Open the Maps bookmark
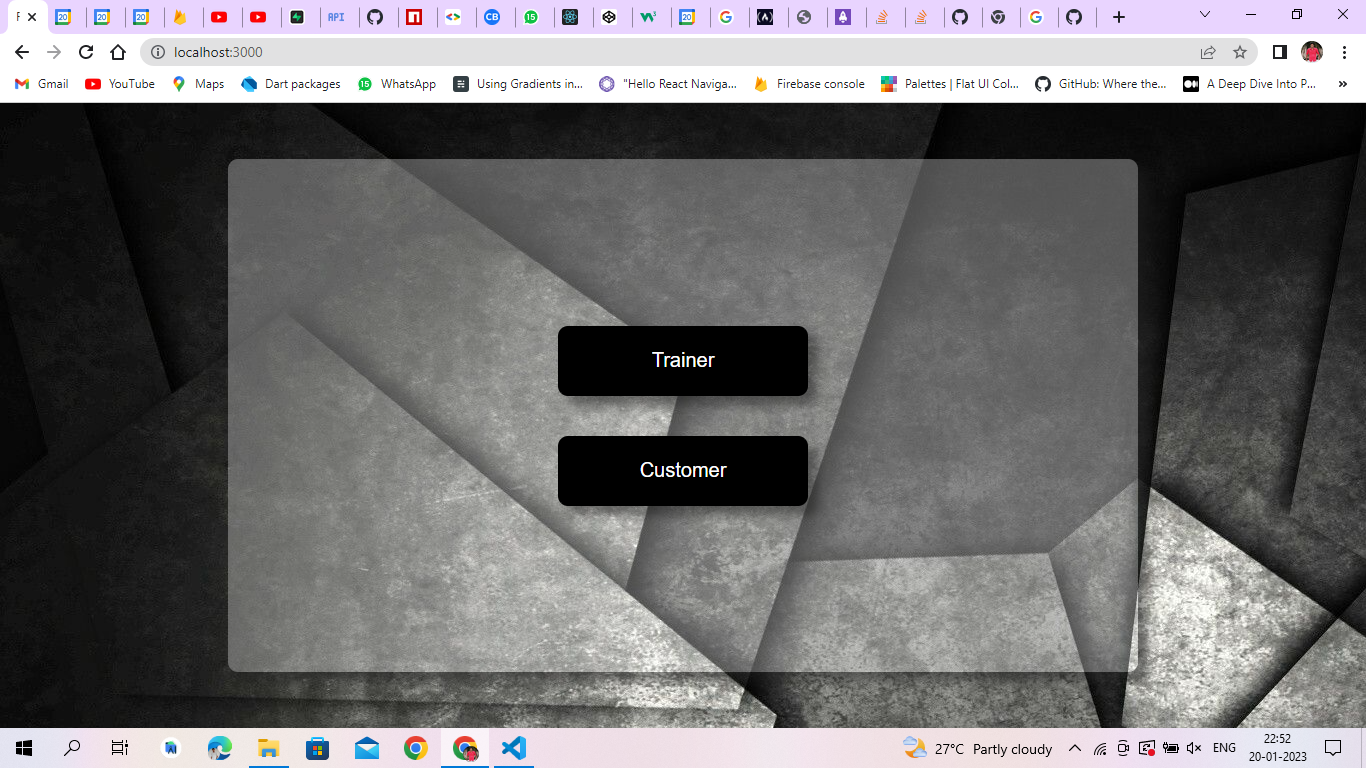1366x768 pixels. click(198, 84)
